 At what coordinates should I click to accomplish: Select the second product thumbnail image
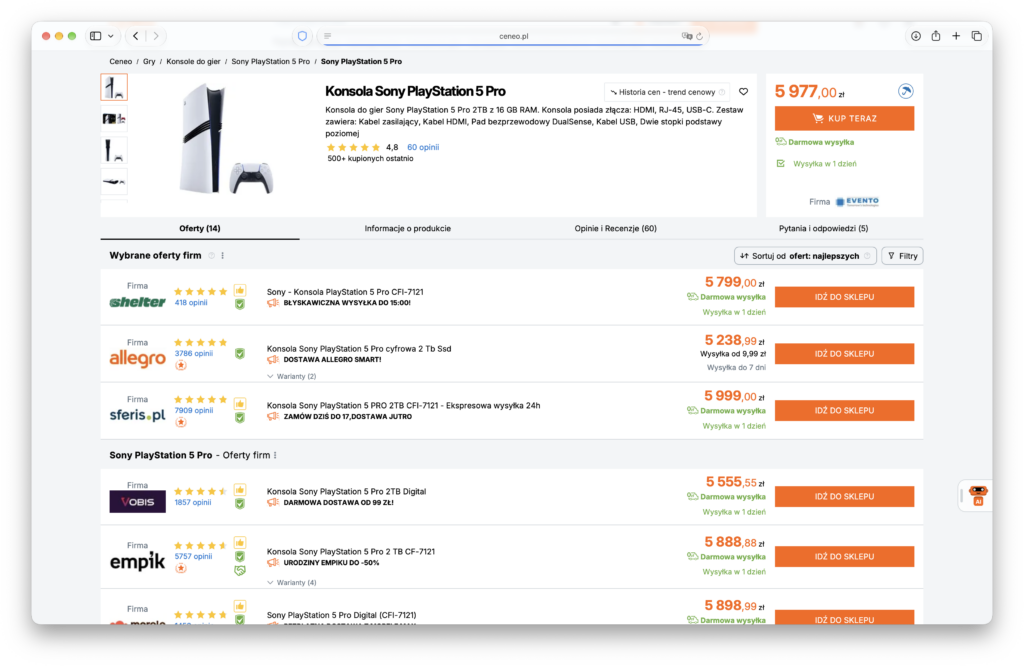coord(114,119)
